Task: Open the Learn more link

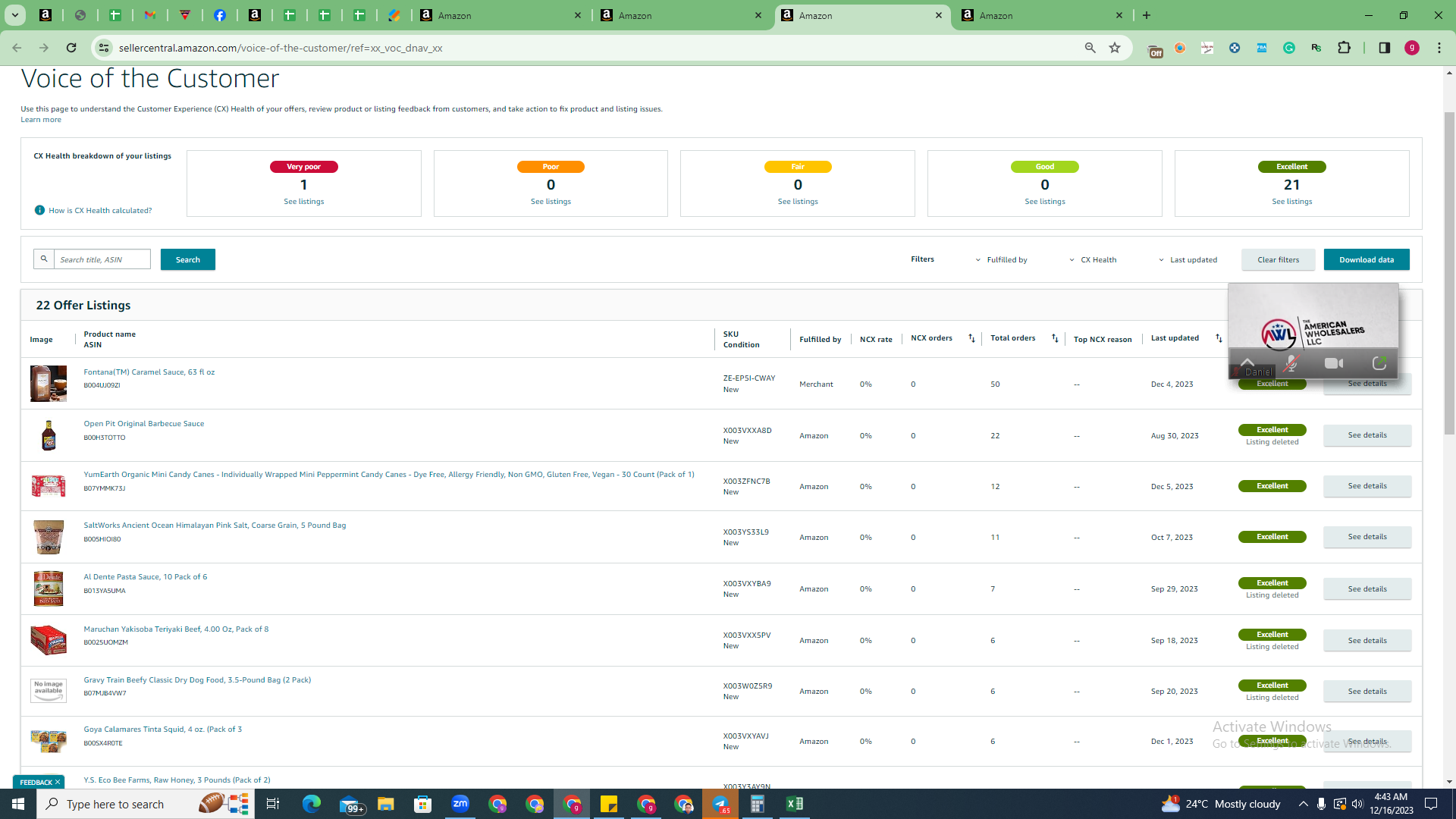Action: 41,120
